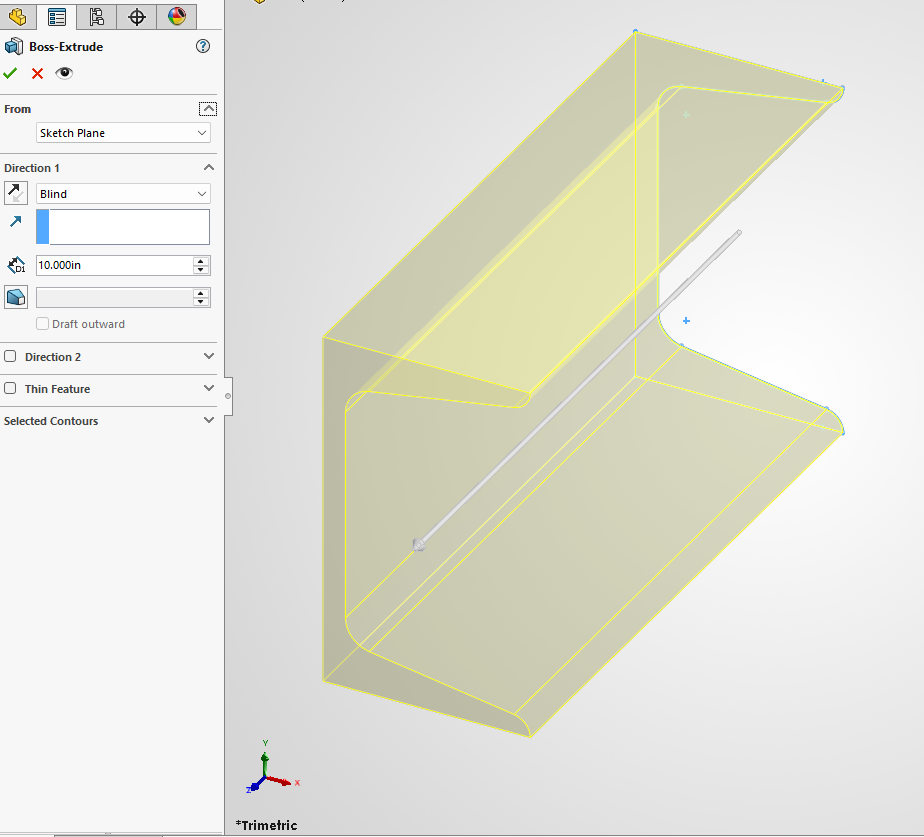Edit the 10.000in depth field
Screen dimensions: 924x837
pos(114,265)
